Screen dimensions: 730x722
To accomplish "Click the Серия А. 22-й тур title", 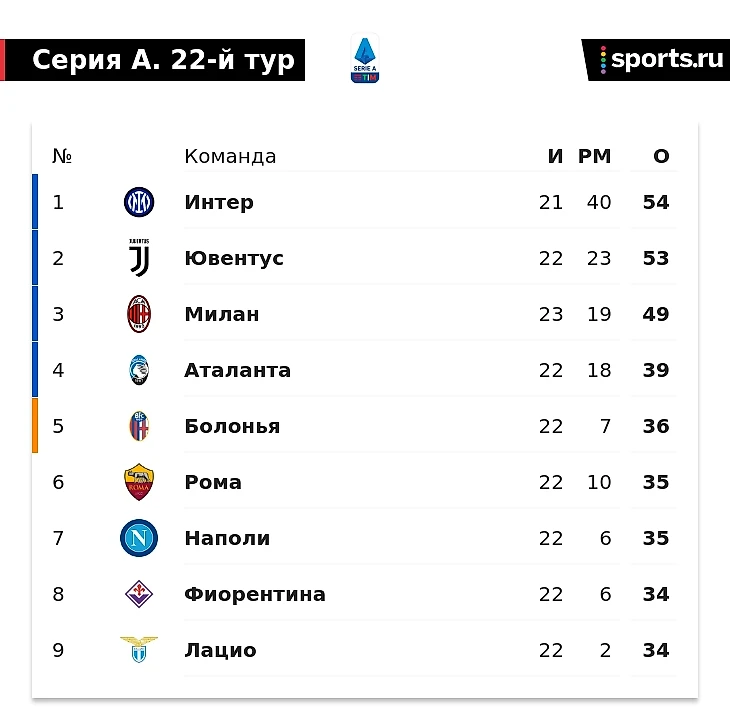I will tap(163, 60).
